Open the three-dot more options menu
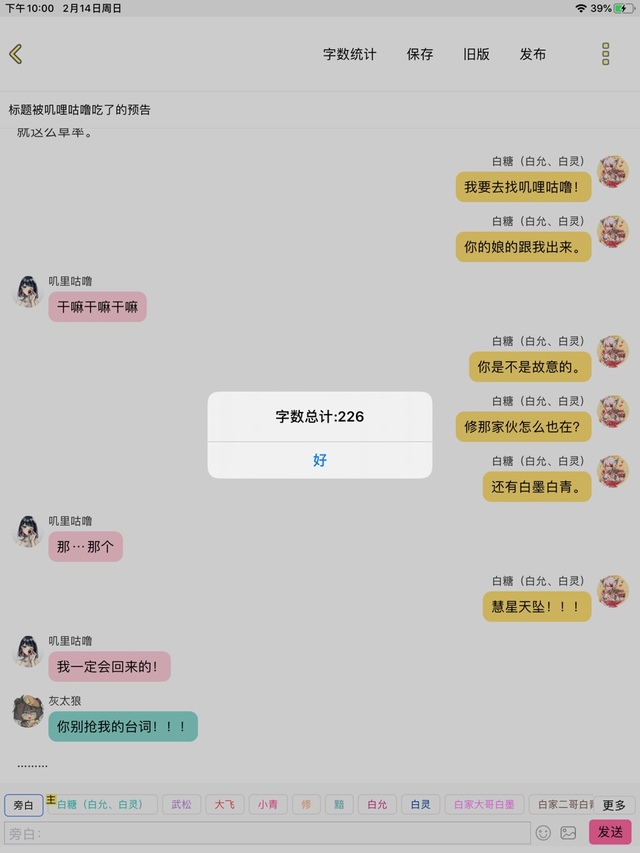Image resolution: width=640 pixels, height=853 pixels. [605, 54]
